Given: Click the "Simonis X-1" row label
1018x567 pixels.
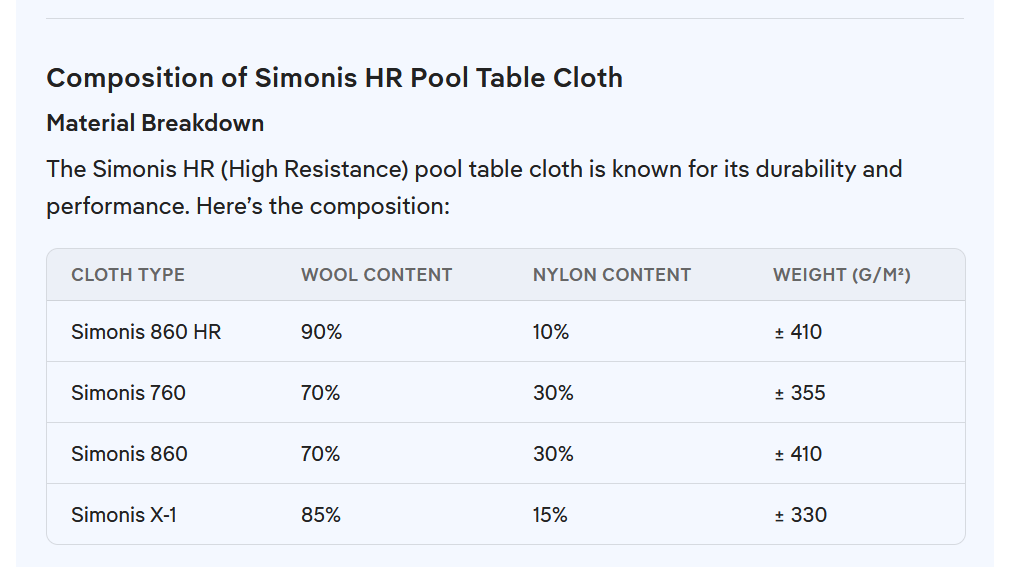Looking at the screenshot, I should coord(124,515).
